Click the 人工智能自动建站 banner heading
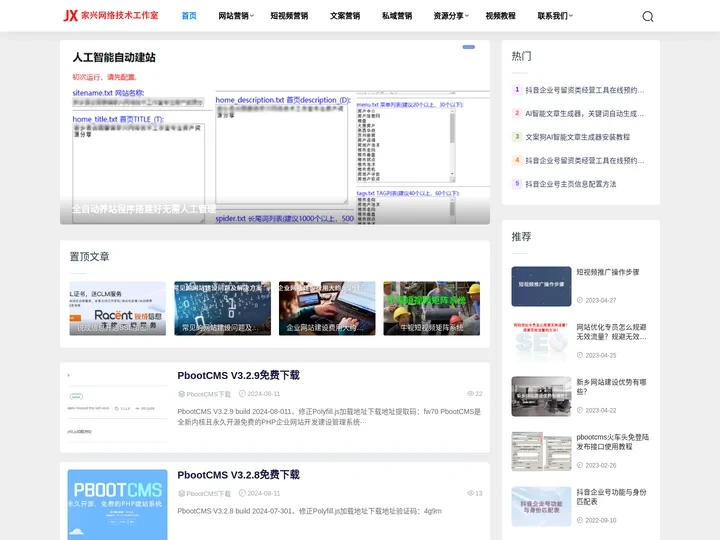Image resolution: width=720 pixels, height=540 pixels. (114, 57)
